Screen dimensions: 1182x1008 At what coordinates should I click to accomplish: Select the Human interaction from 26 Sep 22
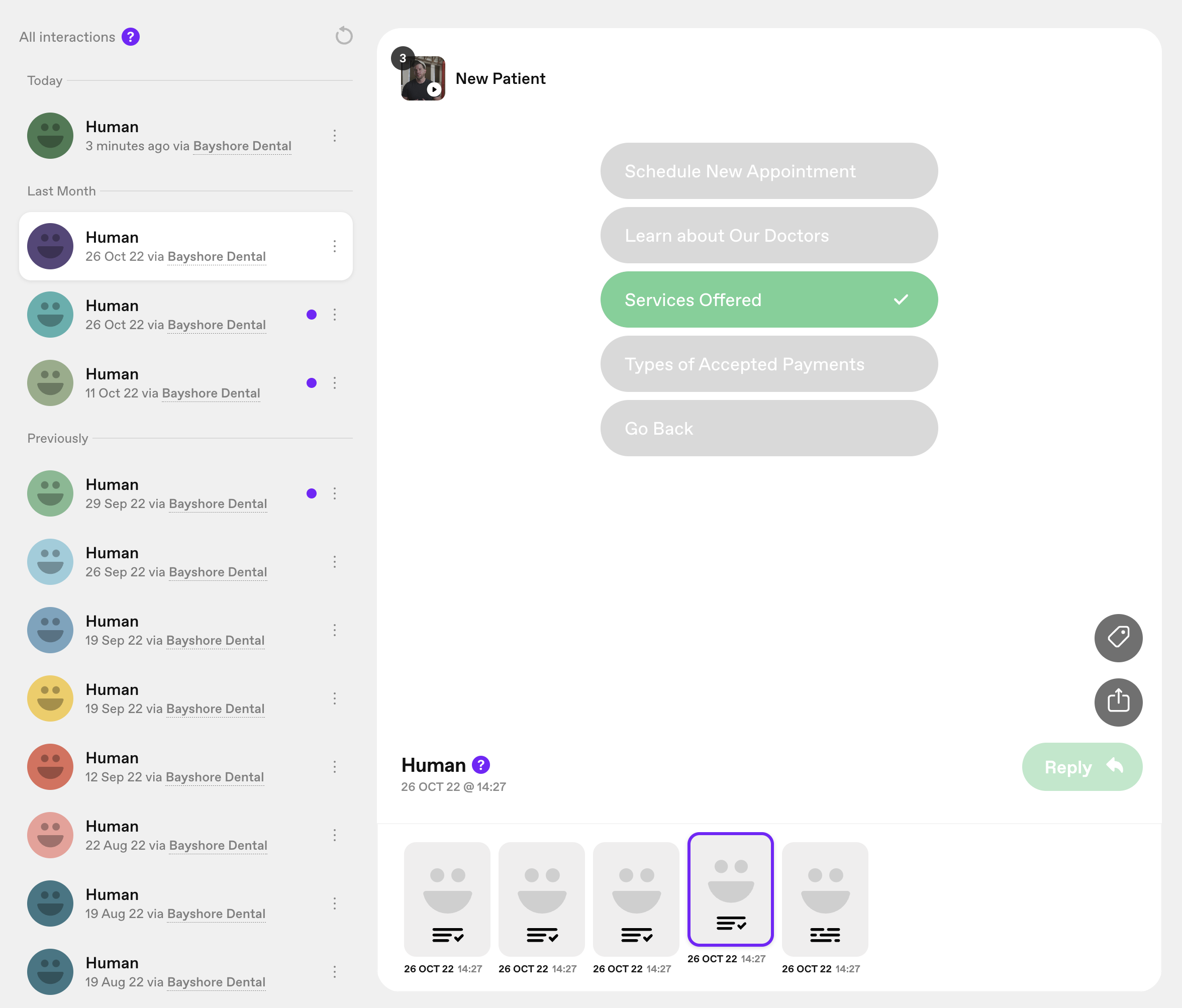pyautogui.click(x=176, y=562)
